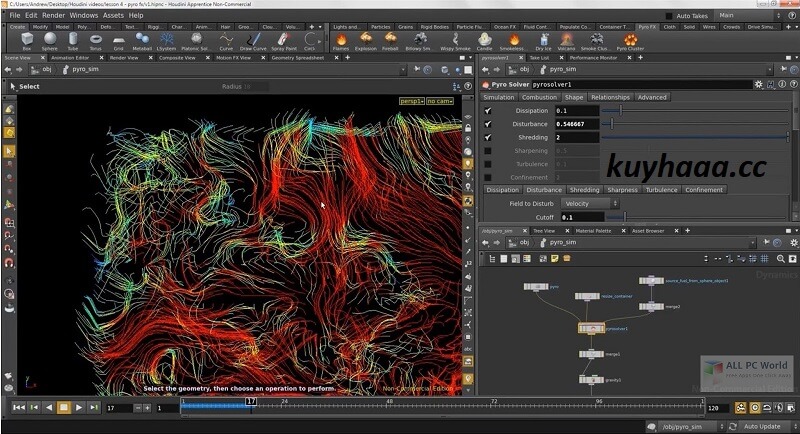Screen dimensions: 800x434
Task: Select the Box shelf tool
Action: click(x=27, y=41)
